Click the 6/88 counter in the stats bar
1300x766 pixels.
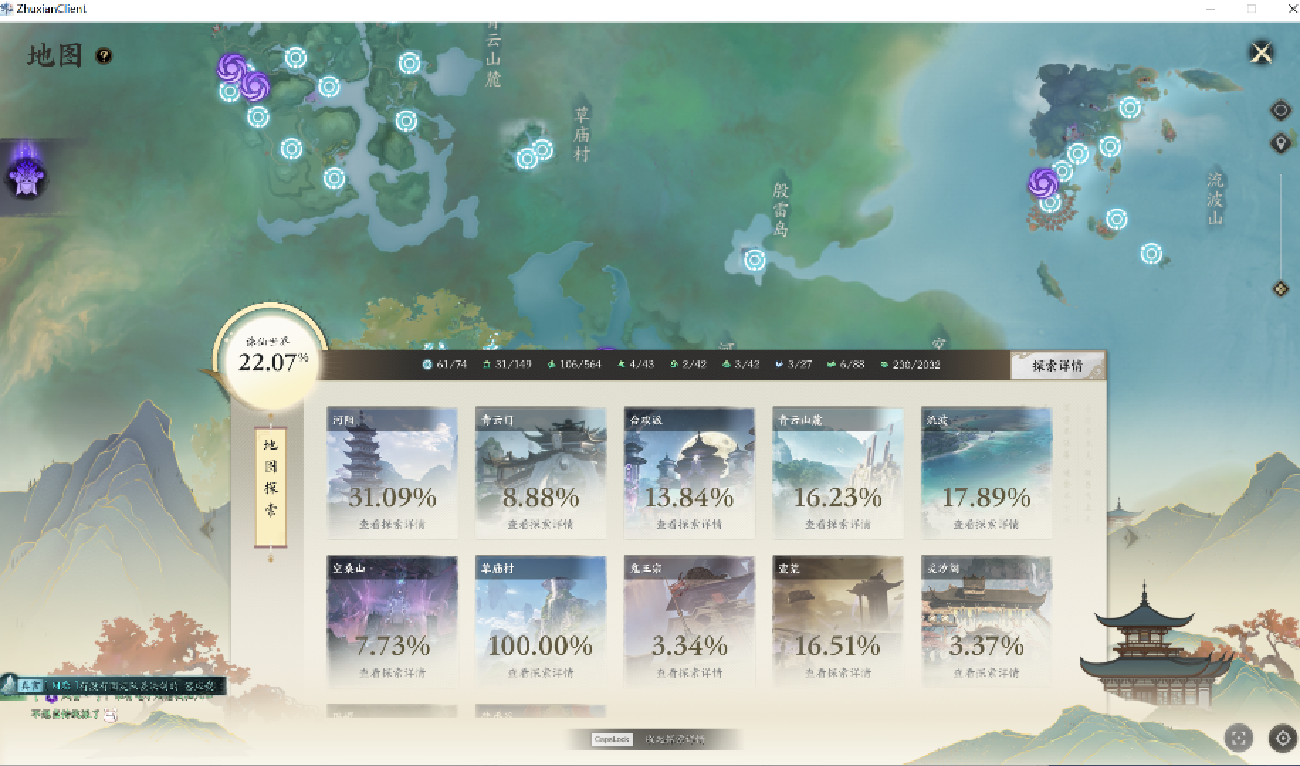(x=846, y=365)
